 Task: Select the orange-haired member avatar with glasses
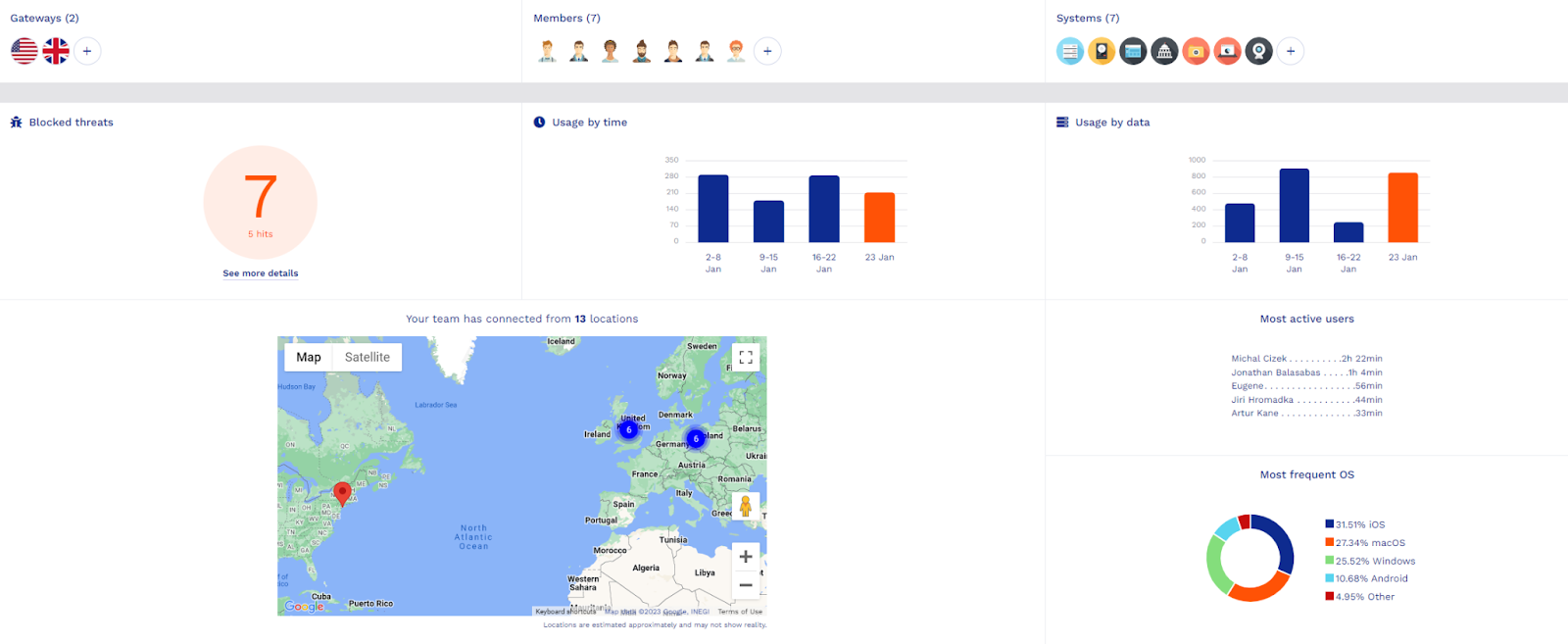[736, 51]
